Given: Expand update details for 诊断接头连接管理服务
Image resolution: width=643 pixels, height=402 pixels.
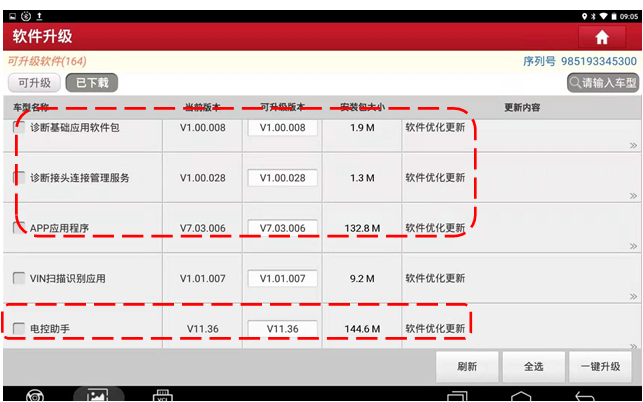Looking at the screenshot, I should pyautogui.click(x=633, y=196).
